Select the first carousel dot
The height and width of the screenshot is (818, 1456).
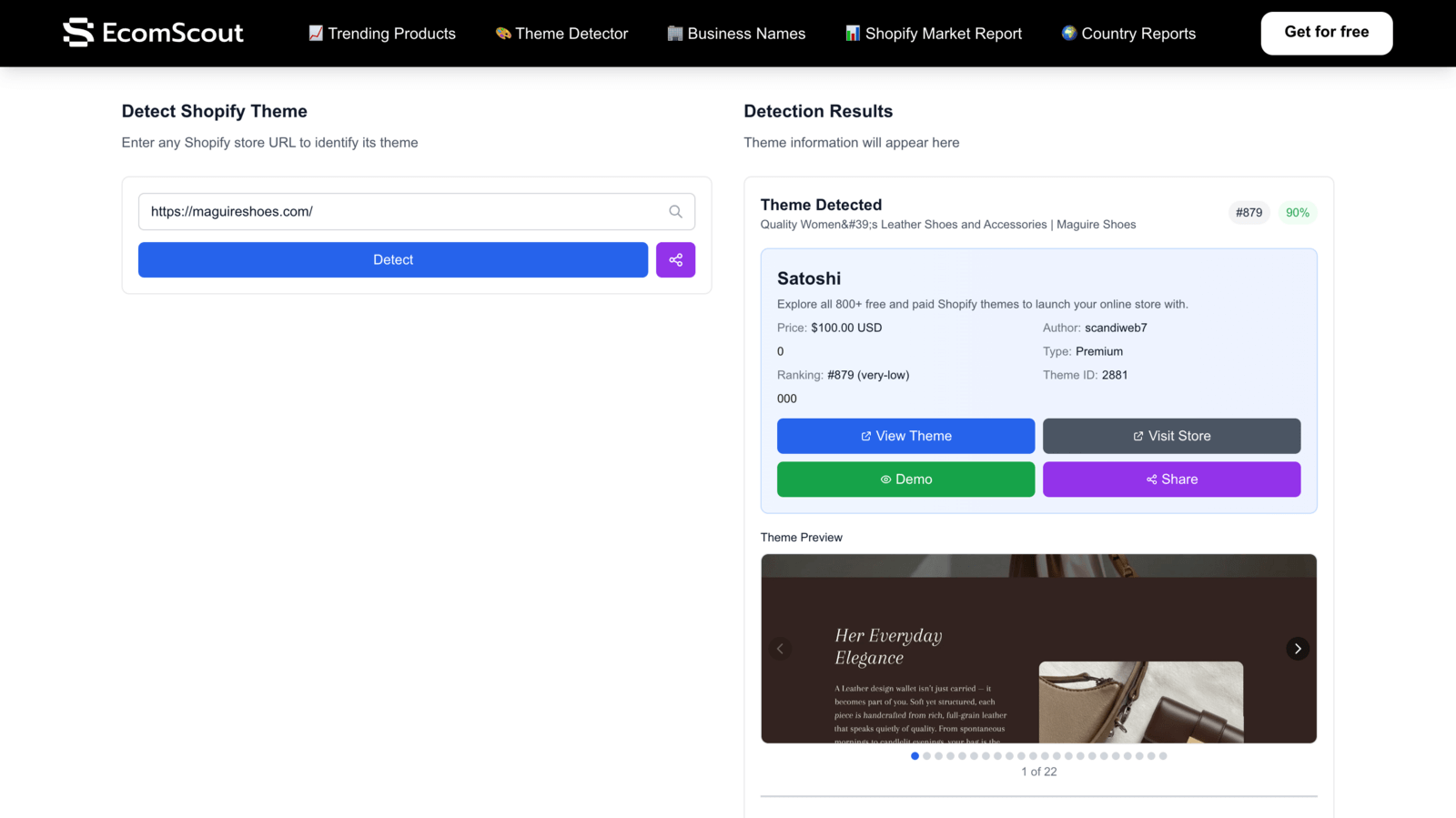[915, 756]
